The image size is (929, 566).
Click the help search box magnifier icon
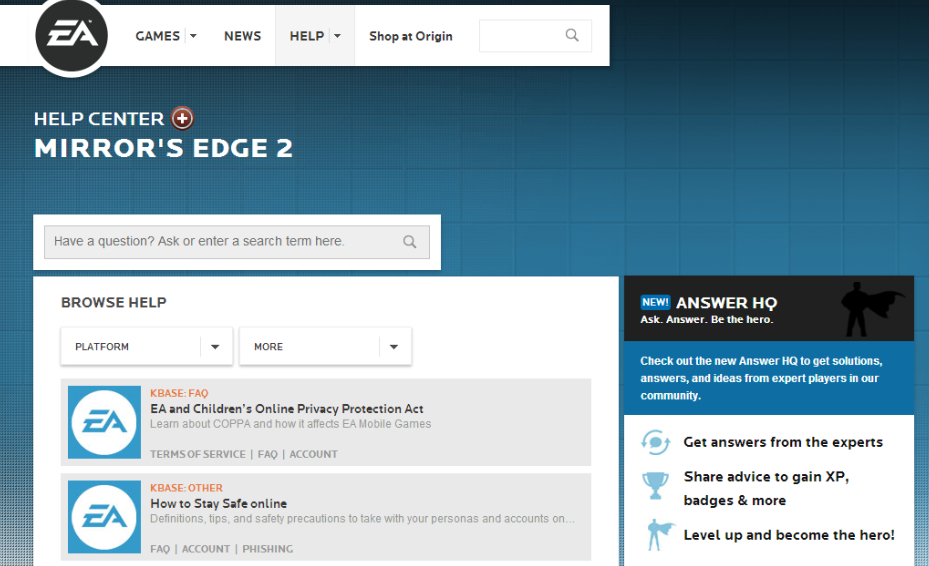click(409, 242)
